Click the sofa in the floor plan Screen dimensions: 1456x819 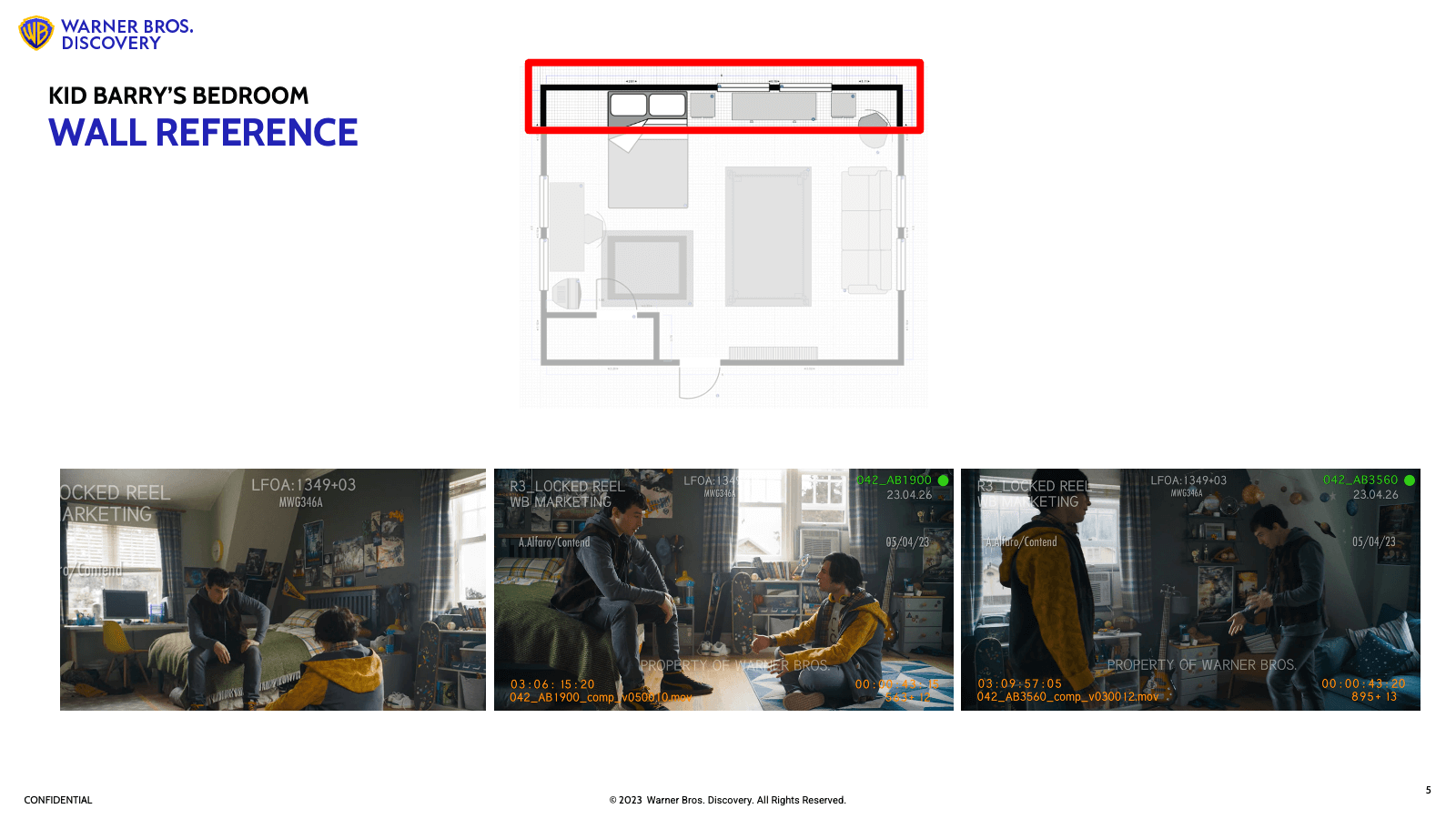[866, 229]
